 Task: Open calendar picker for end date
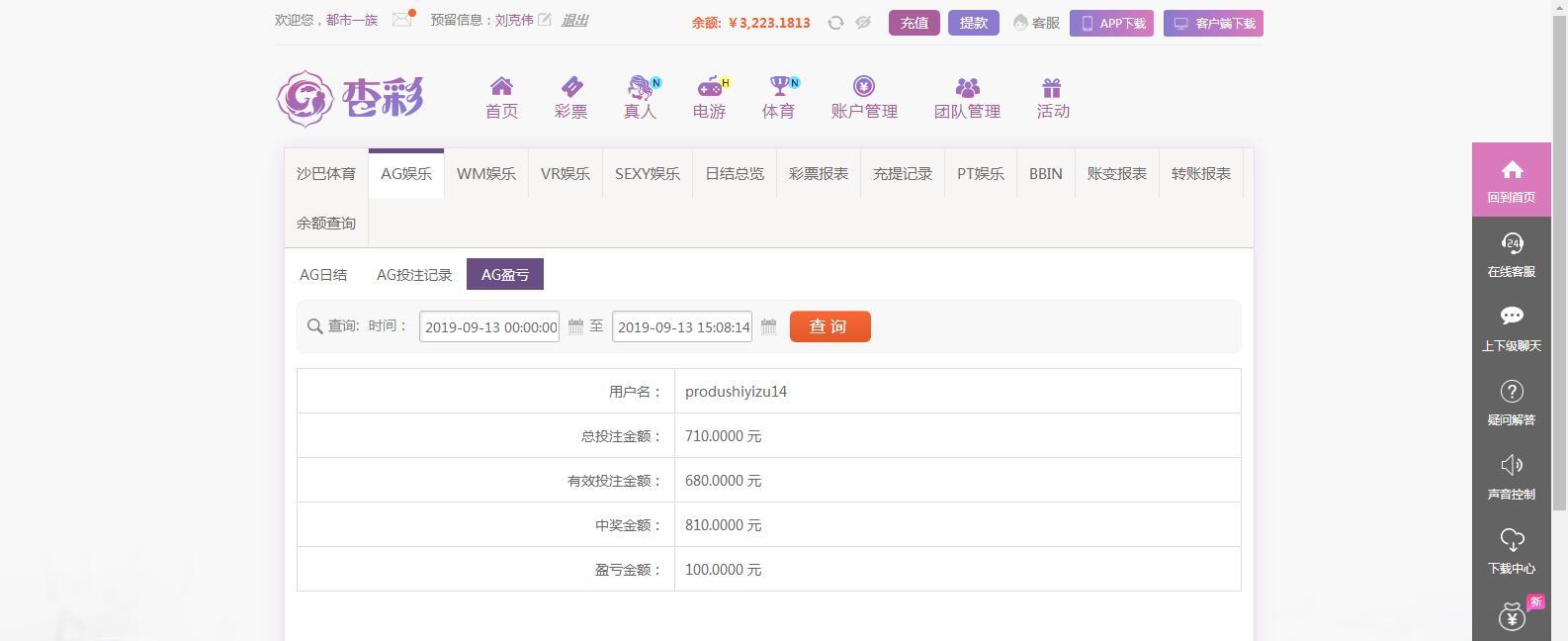[768, 326]
